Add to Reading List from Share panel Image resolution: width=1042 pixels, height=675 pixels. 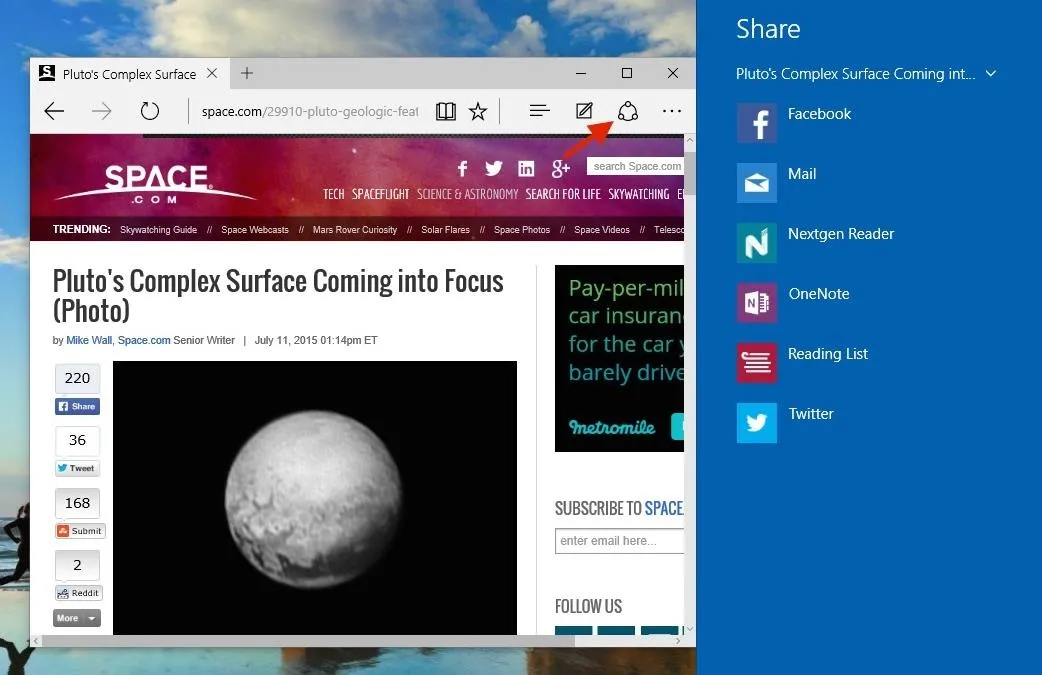[x=803, y=363]
